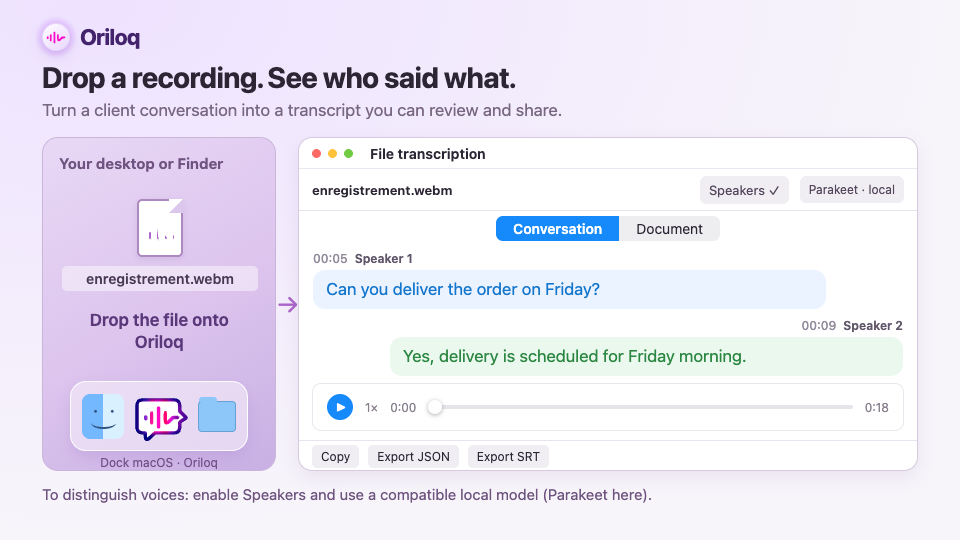Screen dimensions: 960x540
Task: Click the playback progress slider knob
Action: click(x=435, y=407)
